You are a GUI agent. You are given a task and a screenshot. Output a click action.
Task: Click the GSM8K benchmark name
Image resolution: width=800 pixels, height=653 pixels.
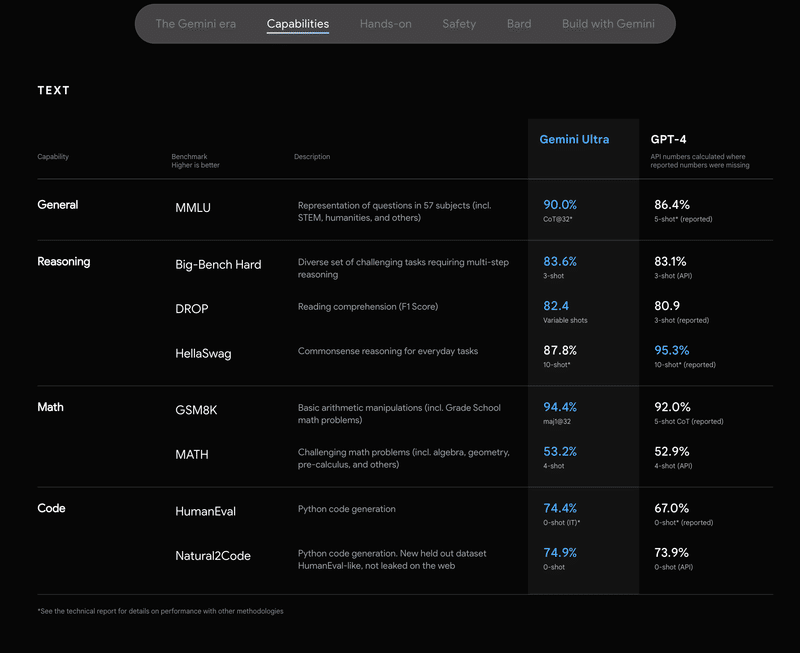tap(196, 410)
